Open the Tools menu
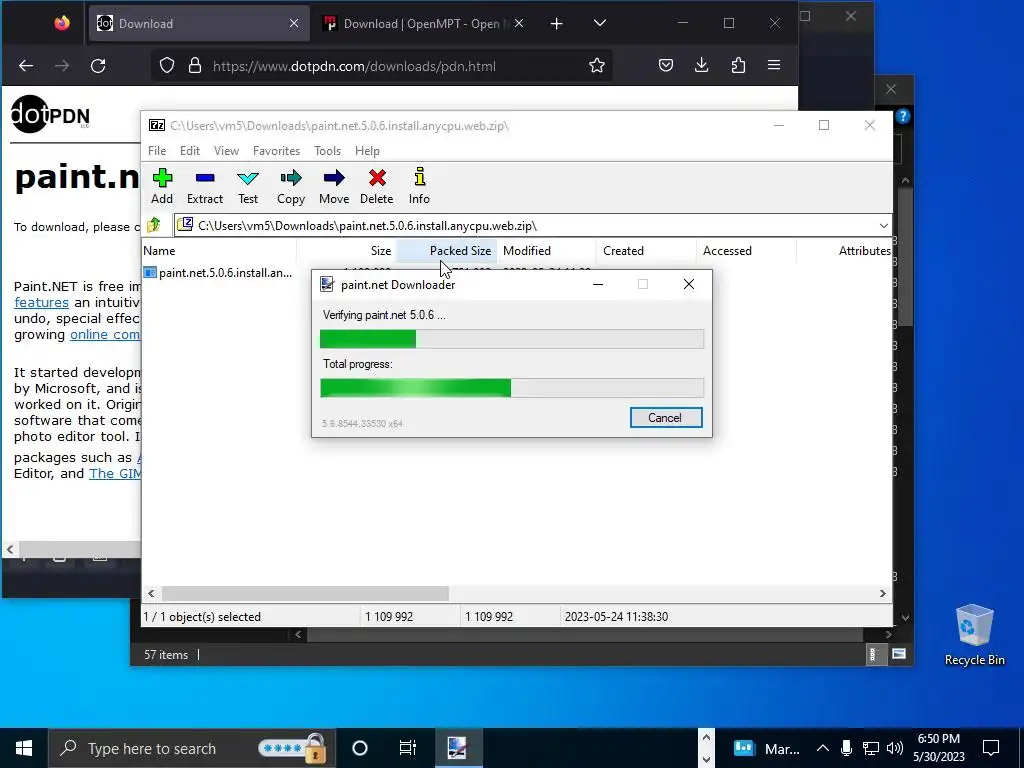Viewport: 1024px width, 768px height. tap(327, 151)
